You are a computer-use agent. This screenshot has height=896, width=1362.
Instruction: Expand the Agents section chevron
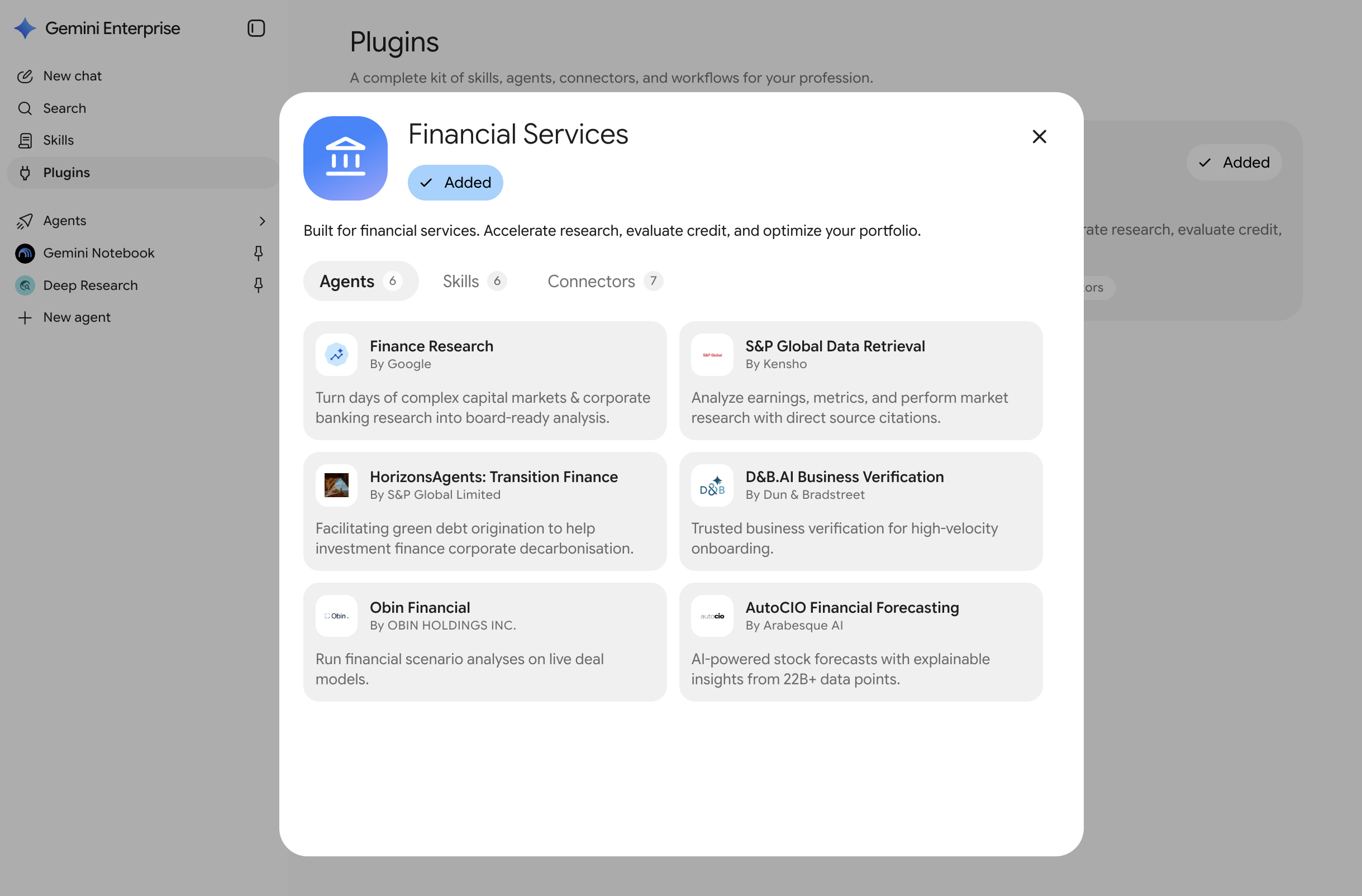(262, 221)
